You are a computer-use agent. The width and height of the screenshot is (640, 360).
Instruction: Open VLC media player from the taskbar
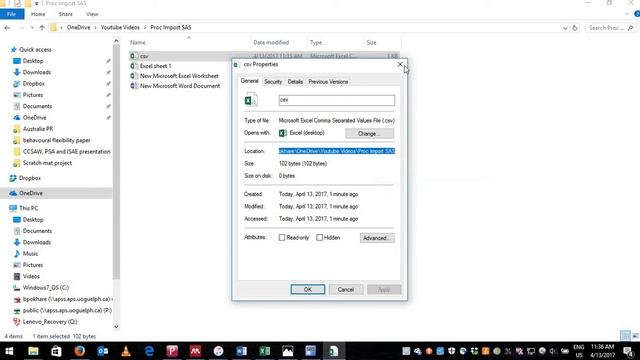(126, 351)
